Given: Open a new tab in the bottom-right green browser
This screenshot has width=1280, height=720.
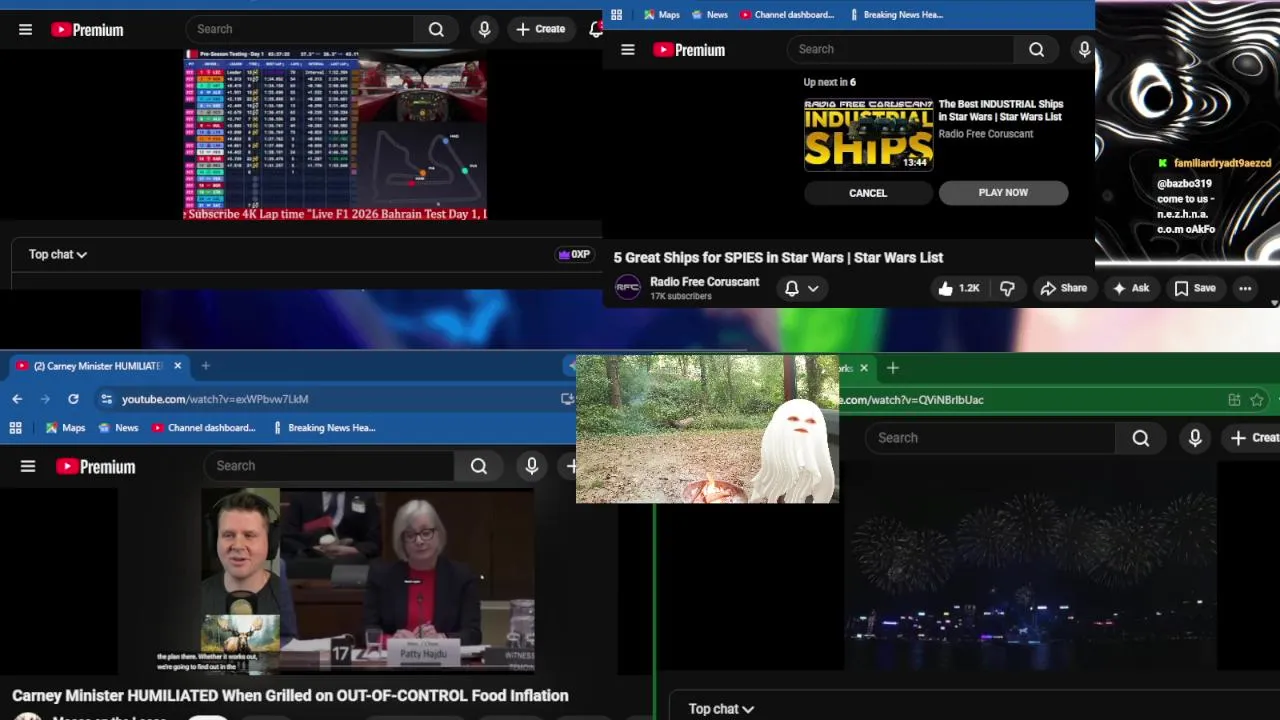Looking at the screenshot, I should pyautogui.click(x=892, y=368).
